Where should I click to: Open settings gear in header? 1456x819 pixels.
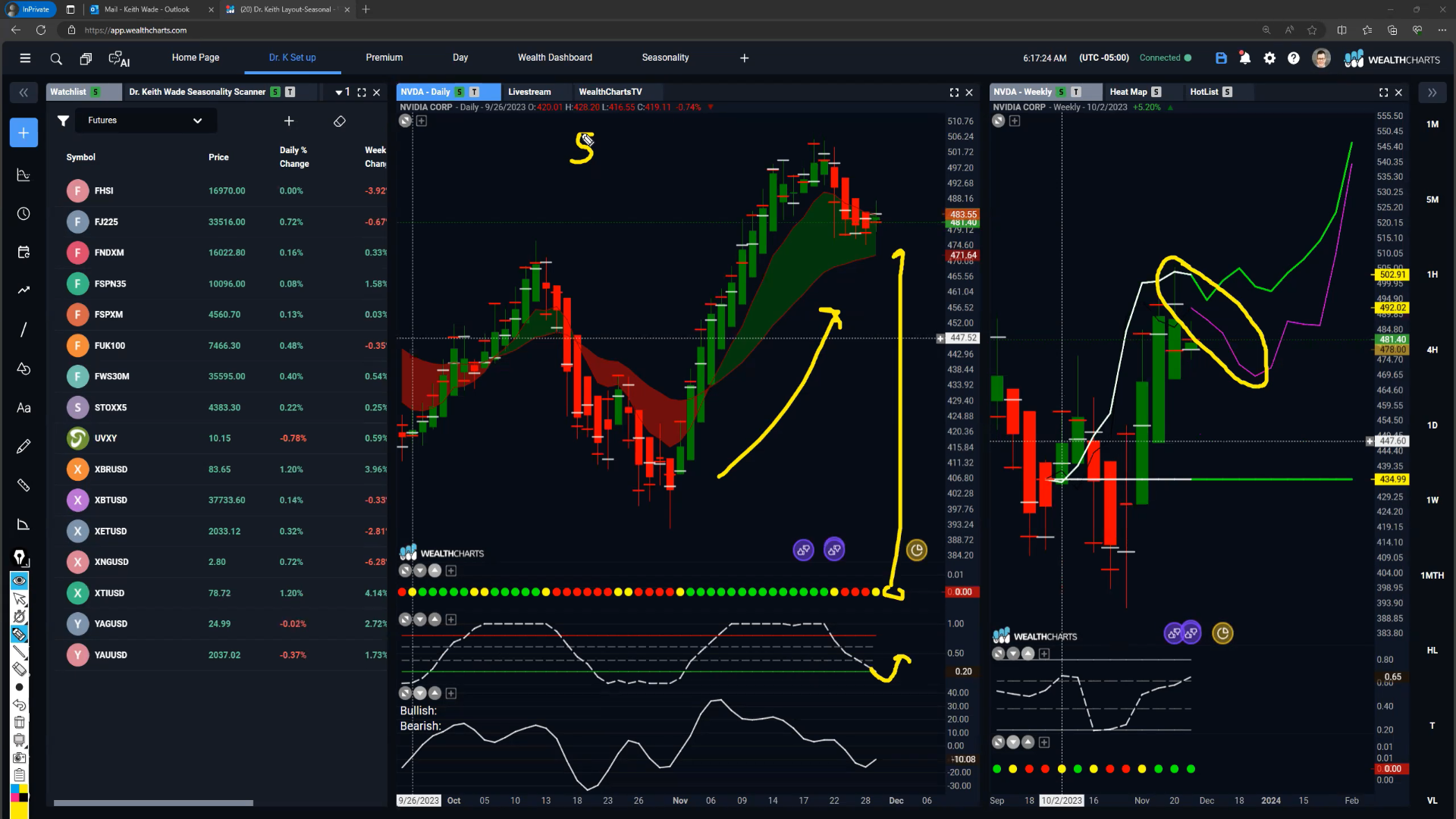tap(1269, 58)
